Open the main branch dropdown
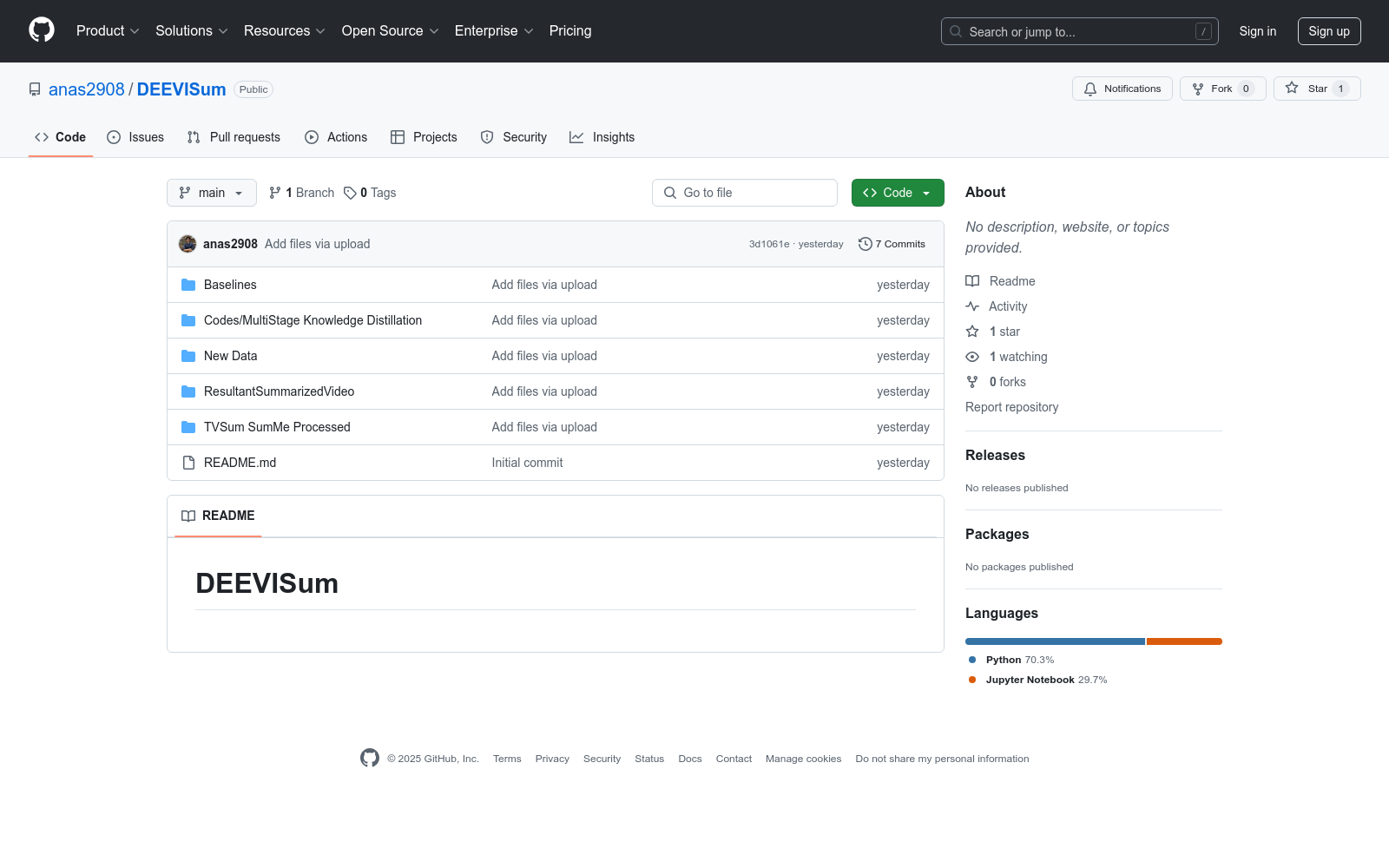The width and height of the screenshot is (1389, 868). click(x=211, y=193)
